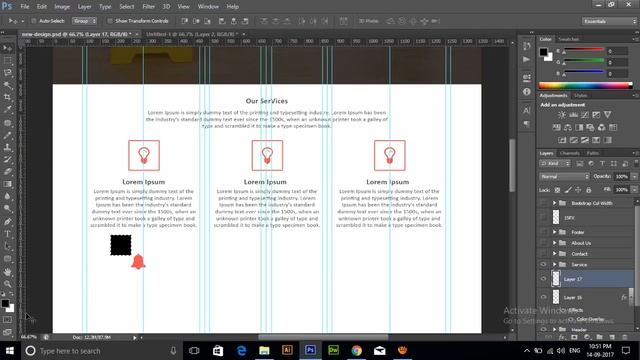Screen dimensions: 640x360
Task: Switch to the Styles tab
Action: 580,96
